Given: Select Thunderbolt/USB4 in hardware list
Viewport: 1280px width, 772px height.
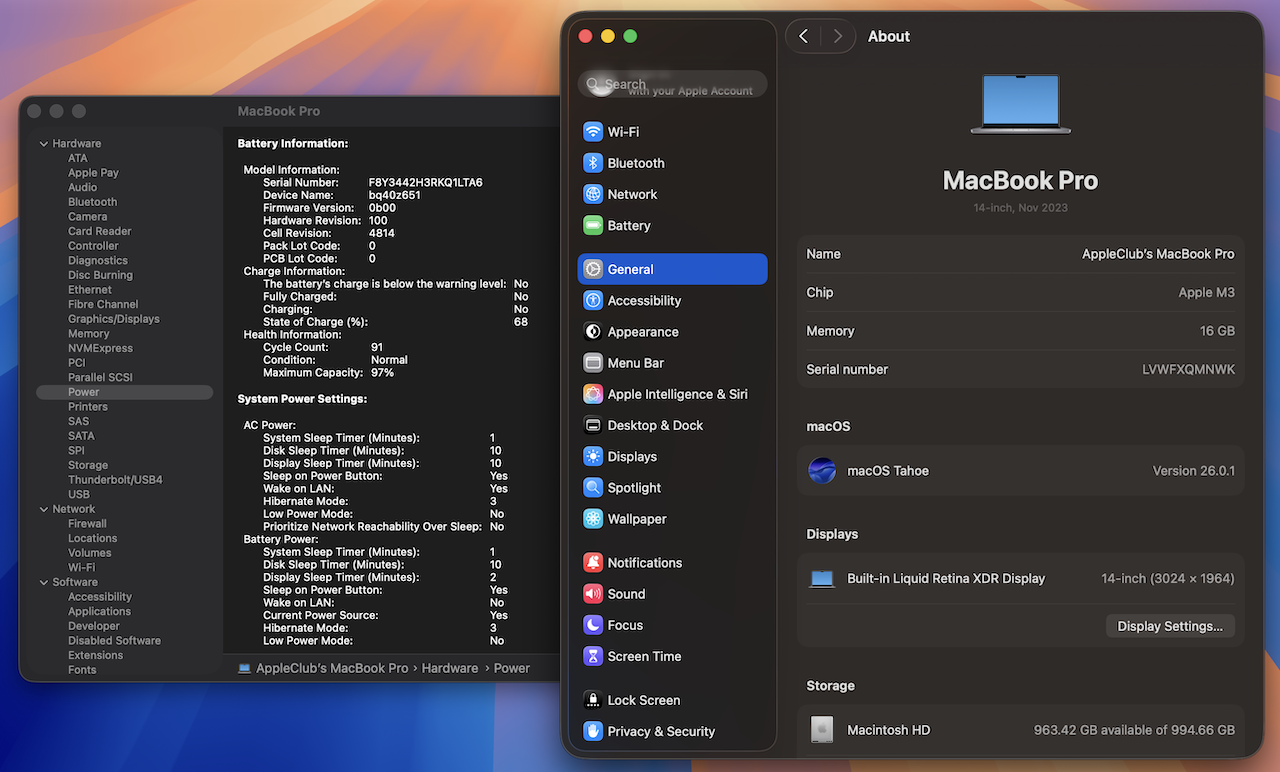Looking at the screenshot, I should click(115, 480).
